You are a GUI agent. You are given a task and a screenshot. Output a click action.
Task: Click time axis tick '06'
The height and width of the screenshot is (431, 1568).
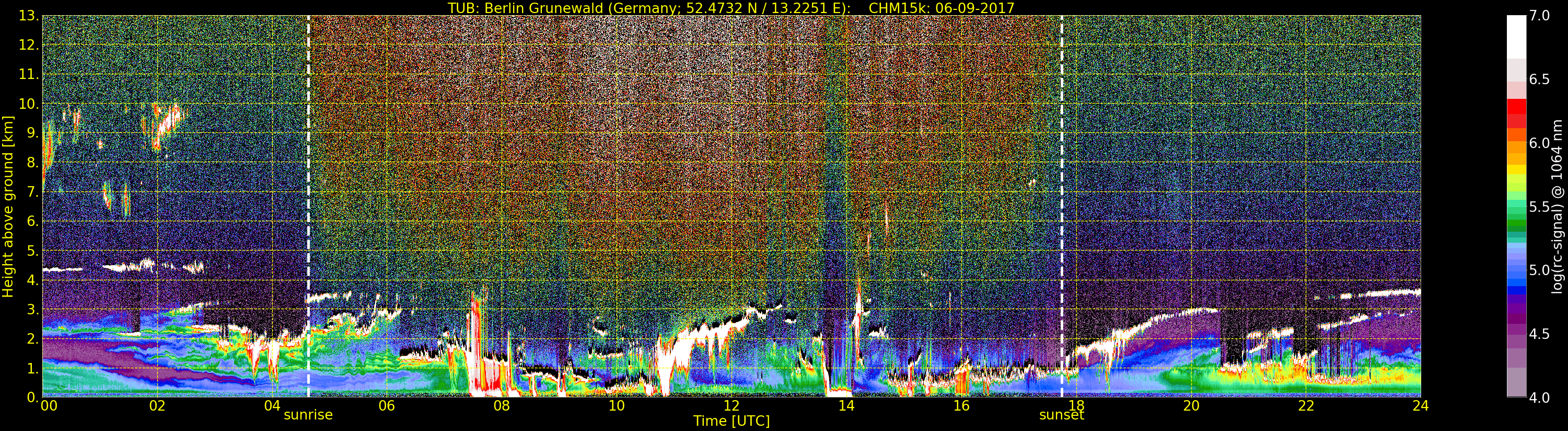(x=387, y=406)
